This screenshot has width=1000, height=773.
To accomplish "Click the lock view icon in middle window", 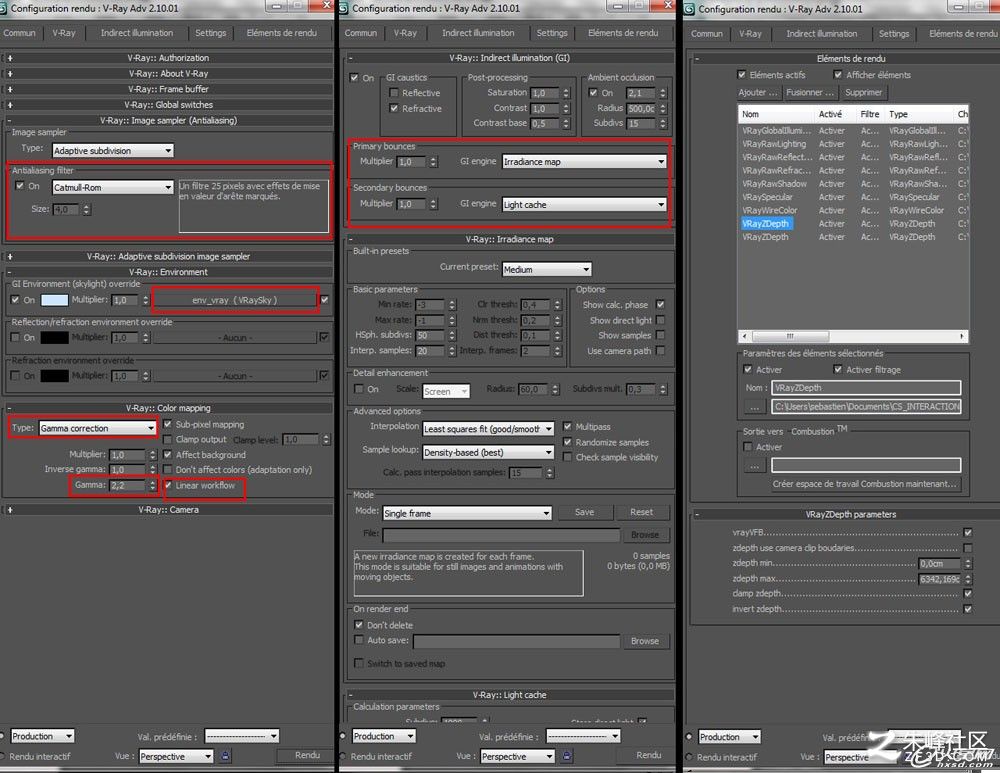I will (566, 756).
